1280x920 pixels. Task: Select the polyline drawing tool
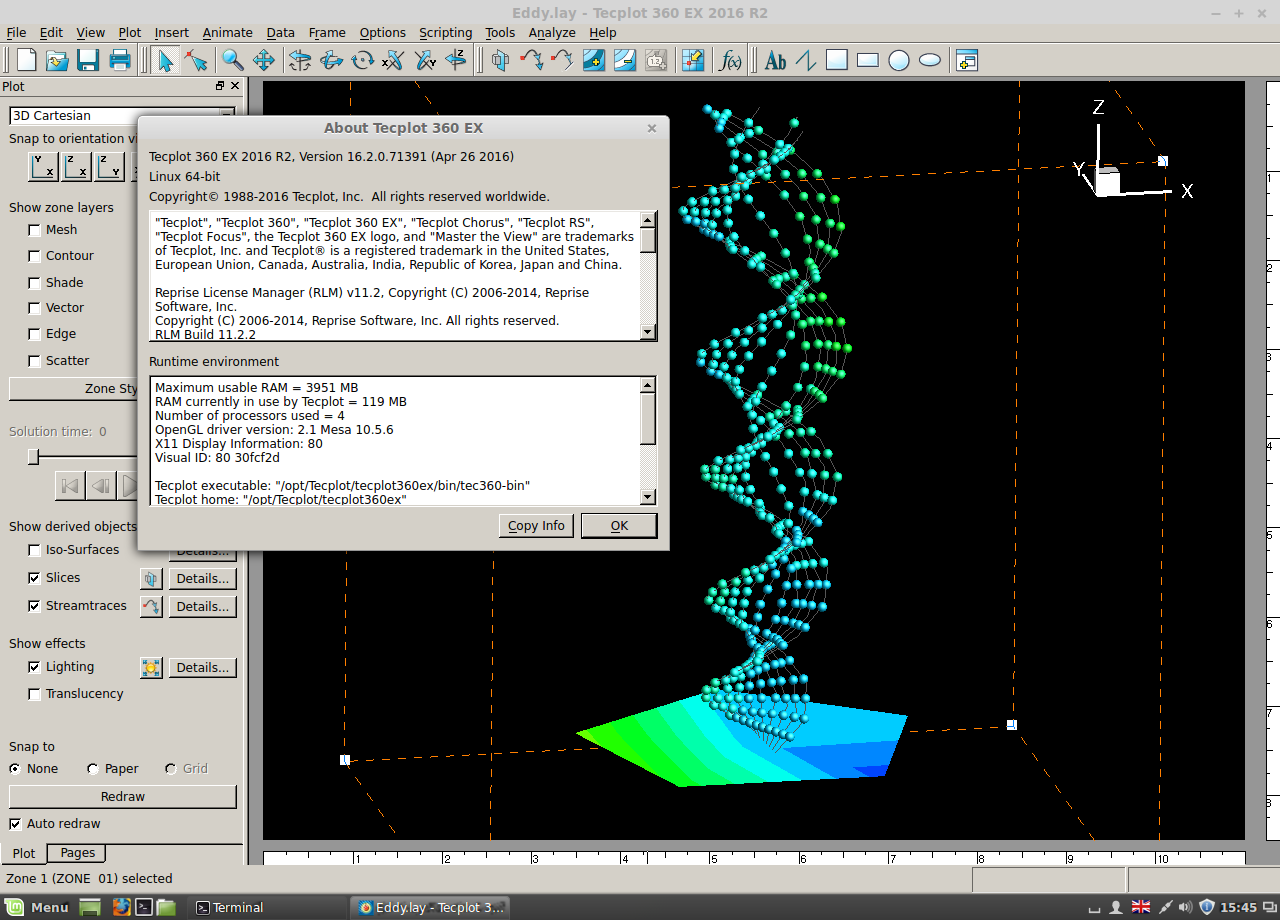click(806, 60)
